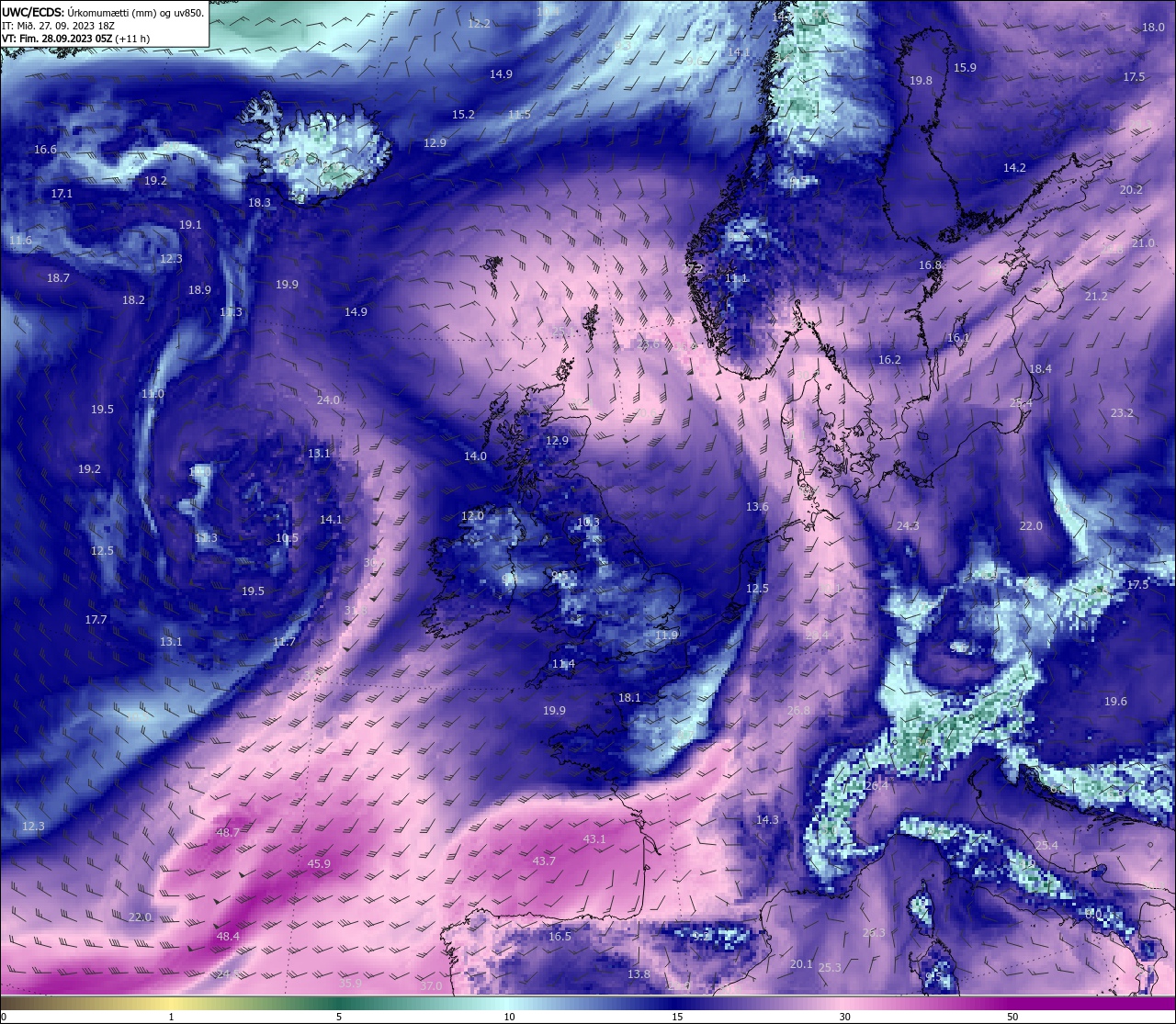Click the 11.9 value label
Viewport: 1176px width, 1024px height.
pos(667,636)
